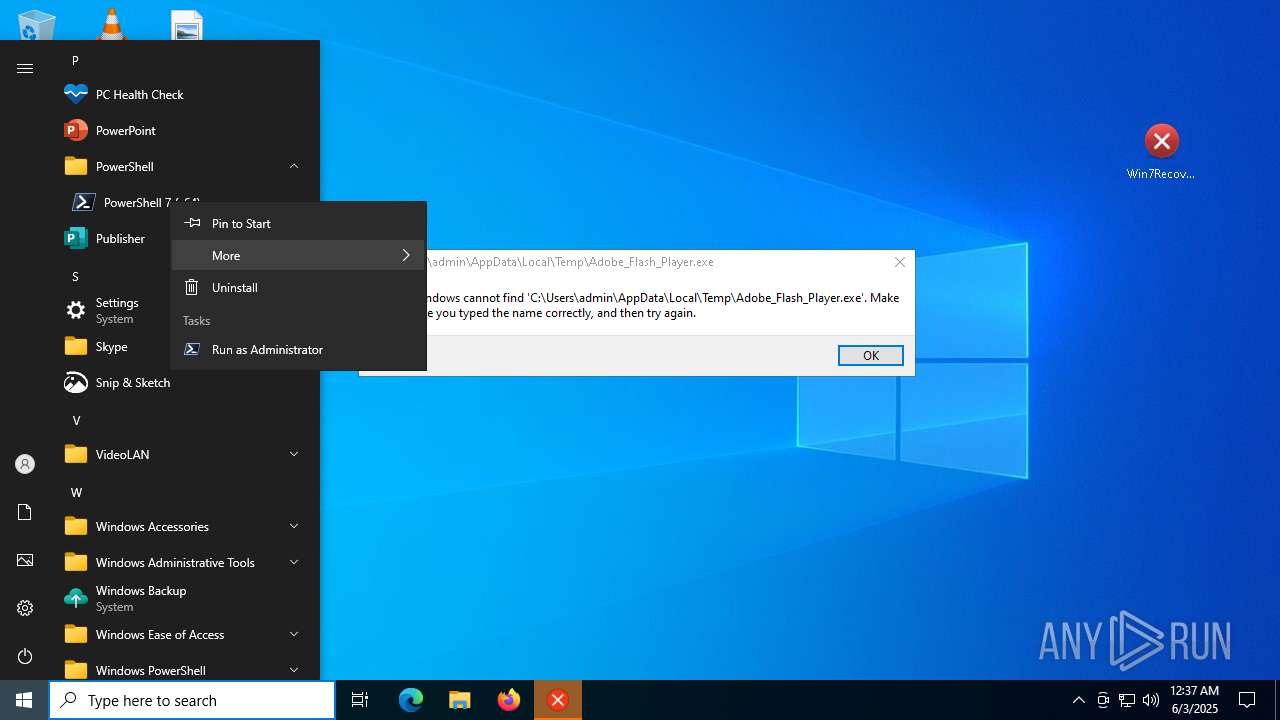Open Recycle Bin on desktop

click(36, 24)
